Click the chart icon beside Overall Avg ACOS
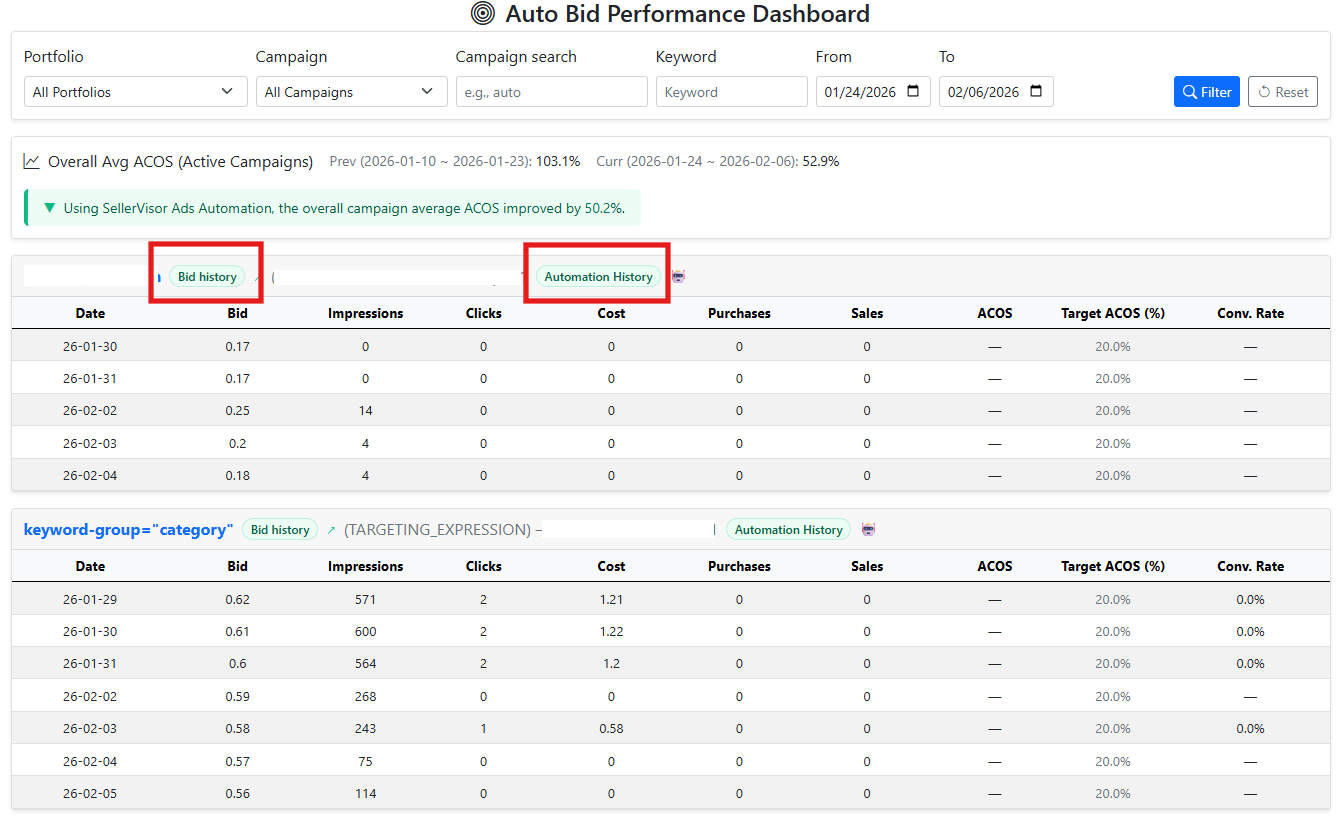 point(32,161)
